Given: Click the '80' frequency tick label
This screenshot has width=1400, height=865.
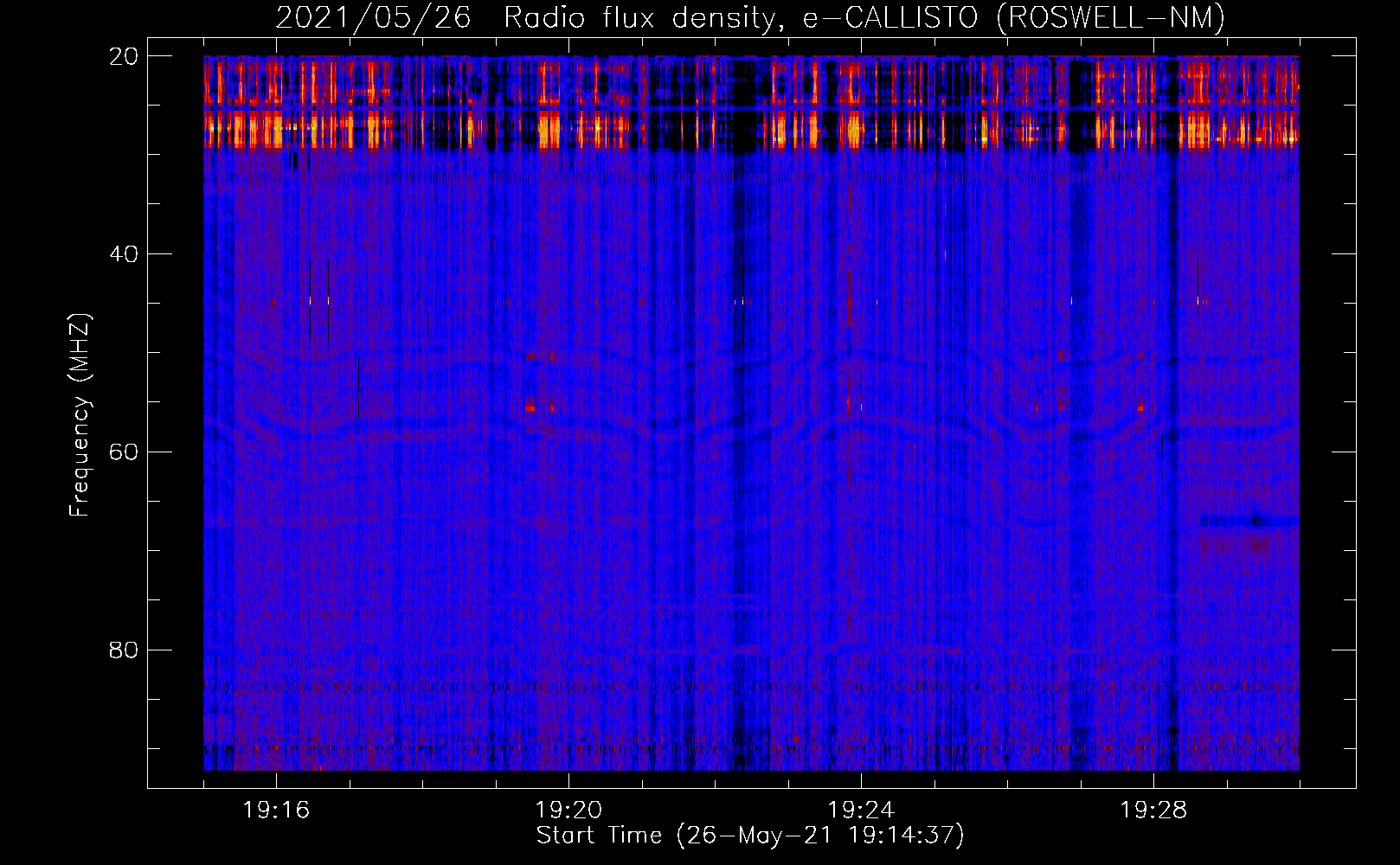Looking at the screenshot, I should tap(124, 650).
